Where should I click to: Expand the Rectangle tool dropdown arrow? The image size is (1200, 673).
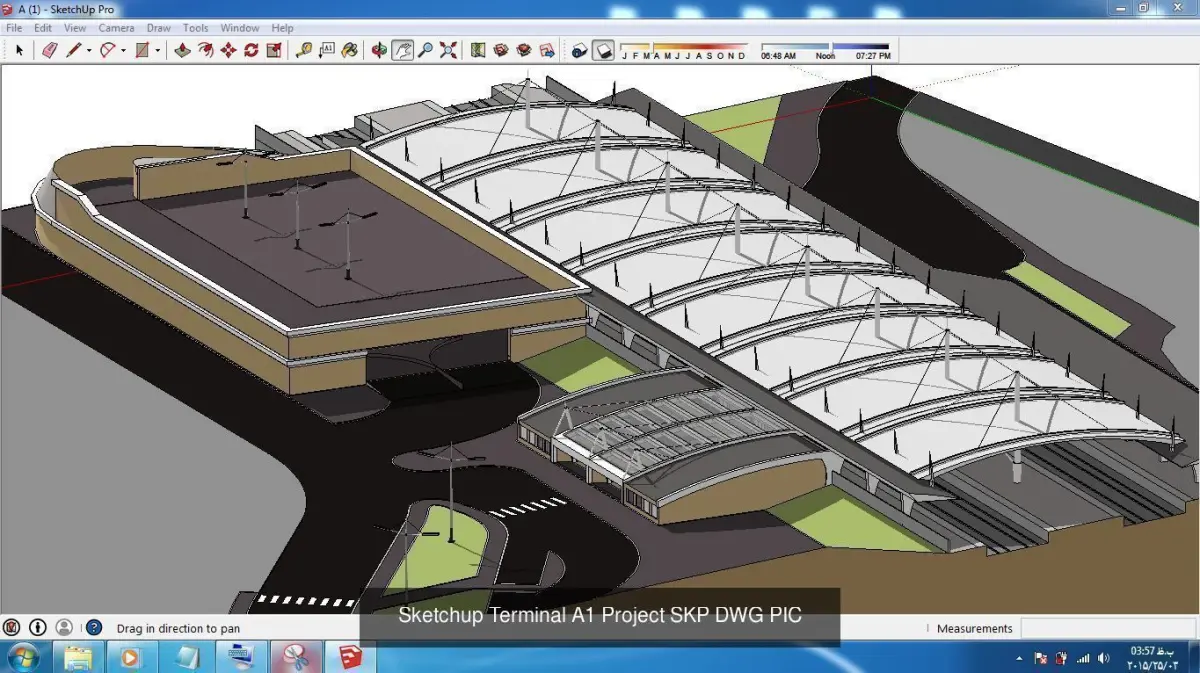(157, 50)
